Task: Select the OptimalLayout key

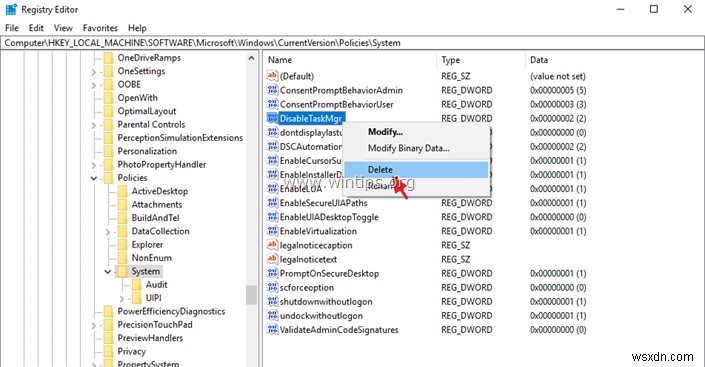Action: pos(147,111)
